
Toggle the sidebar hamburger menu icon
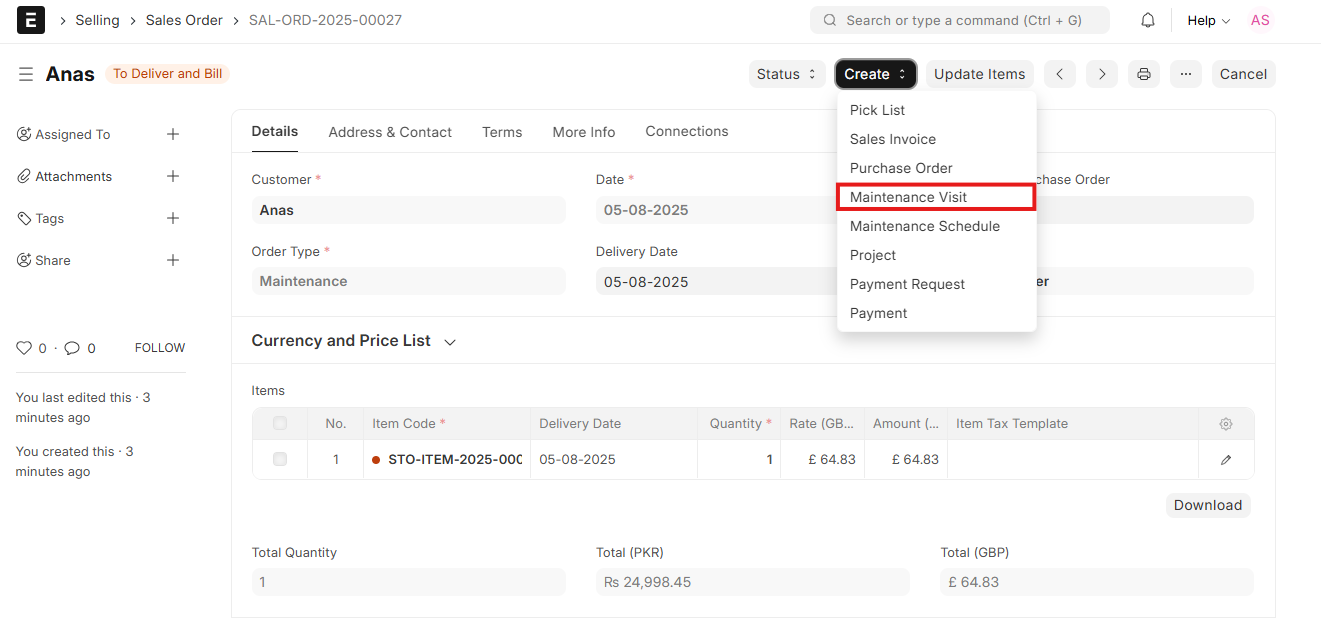coord(26,74)
